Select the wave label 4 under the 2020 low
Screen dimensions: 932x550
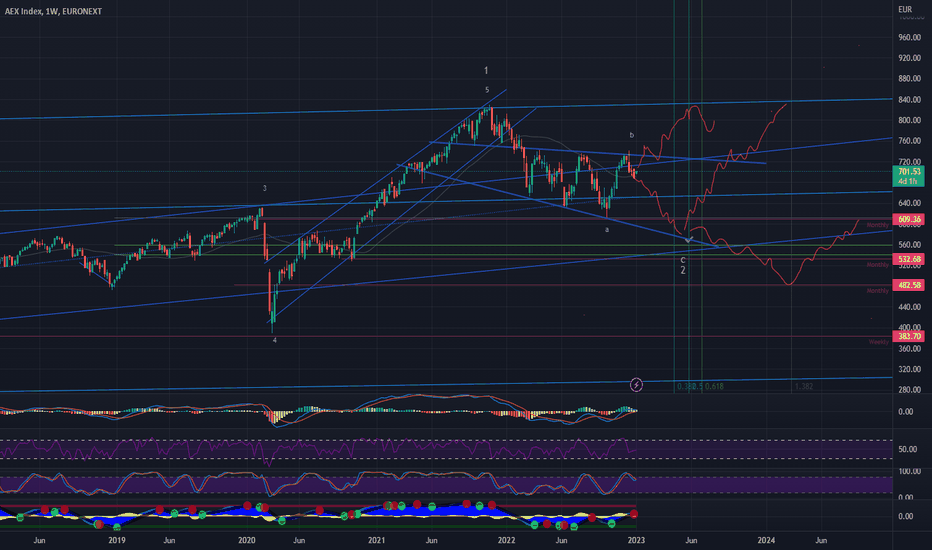(275, 340)
